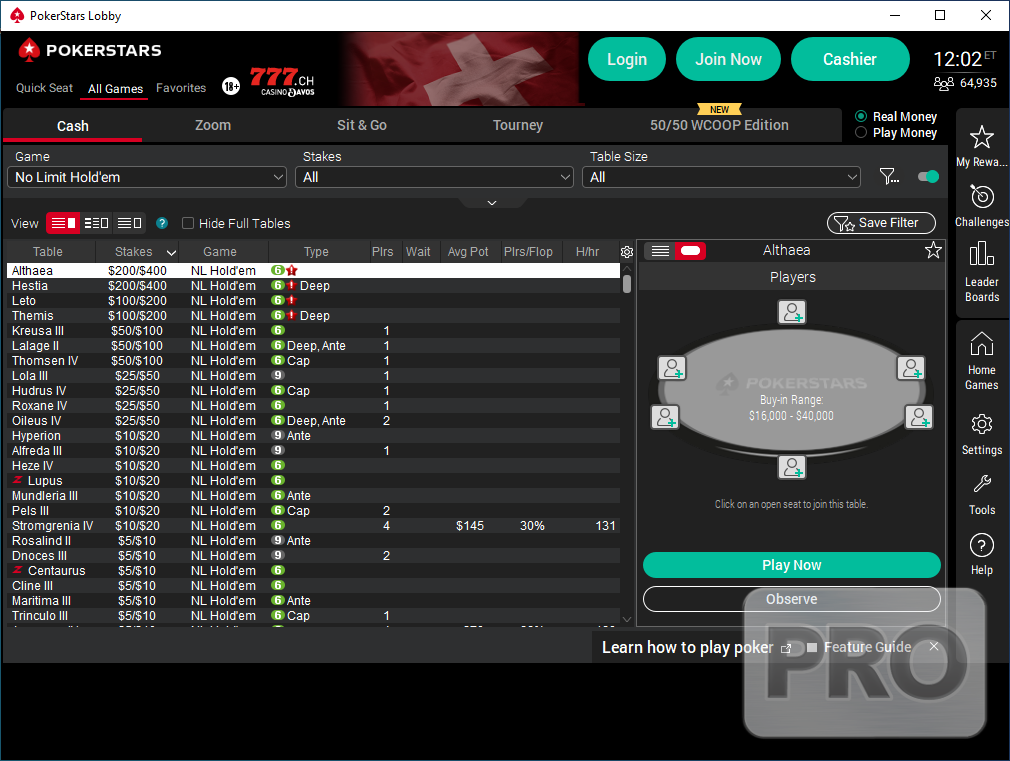Click the table list scrollbar thumb
Screen dimensions: 1010x761
[627, 284]
